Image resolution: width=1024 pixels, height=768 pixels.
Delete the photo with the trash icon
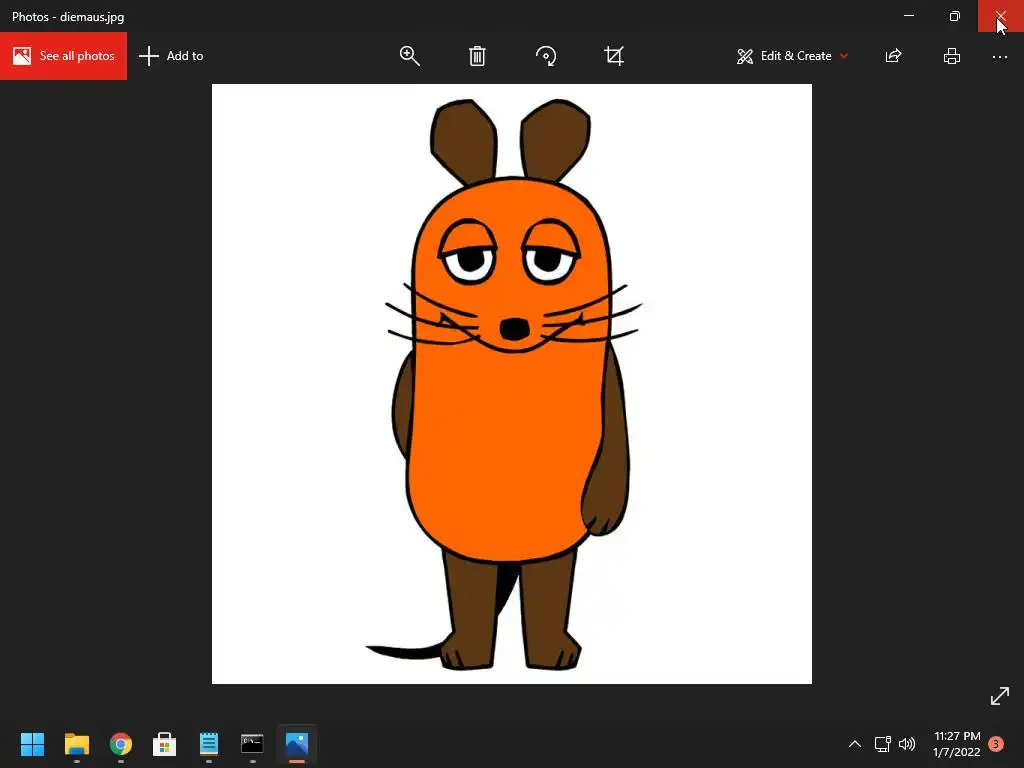[477, 56]
